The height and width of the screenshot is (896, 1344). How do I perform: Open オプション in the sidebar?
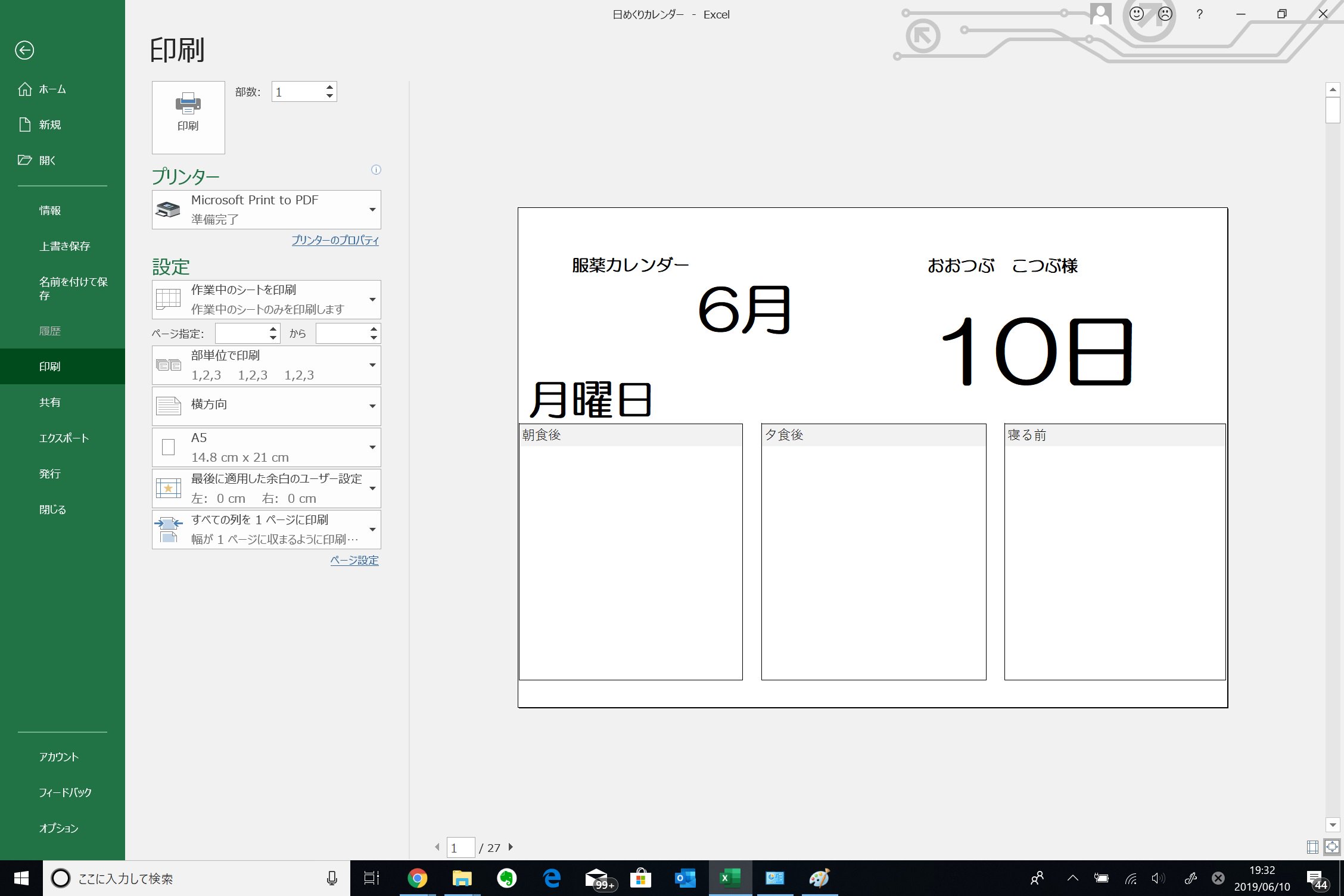63,828
